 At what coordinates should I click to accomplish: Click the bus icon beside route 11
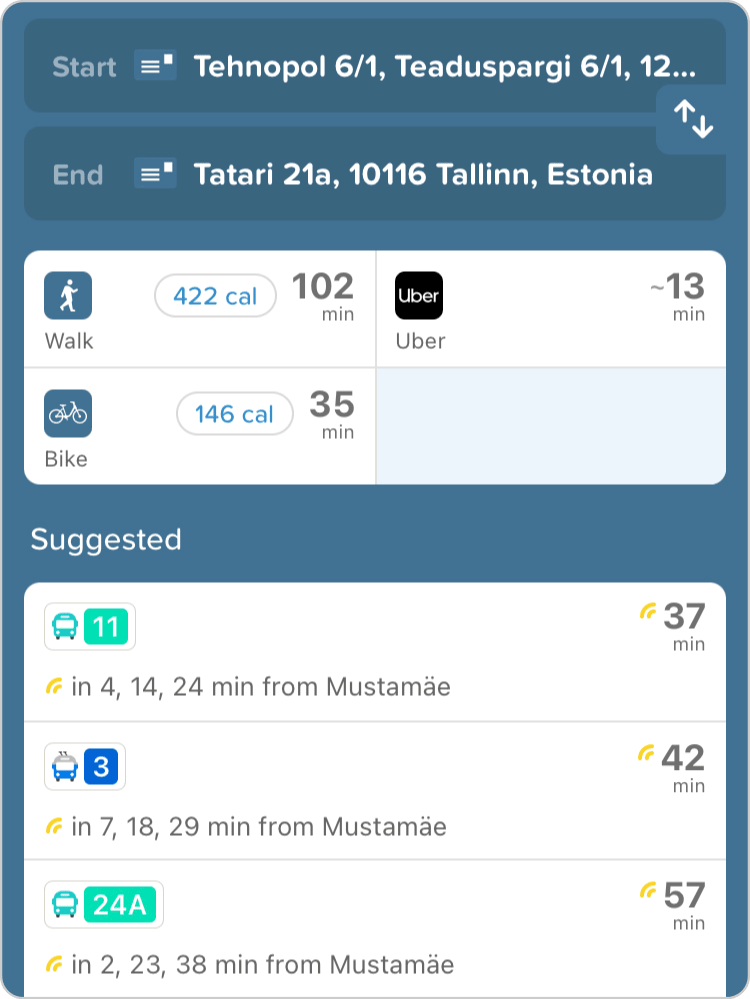point(65,628)
